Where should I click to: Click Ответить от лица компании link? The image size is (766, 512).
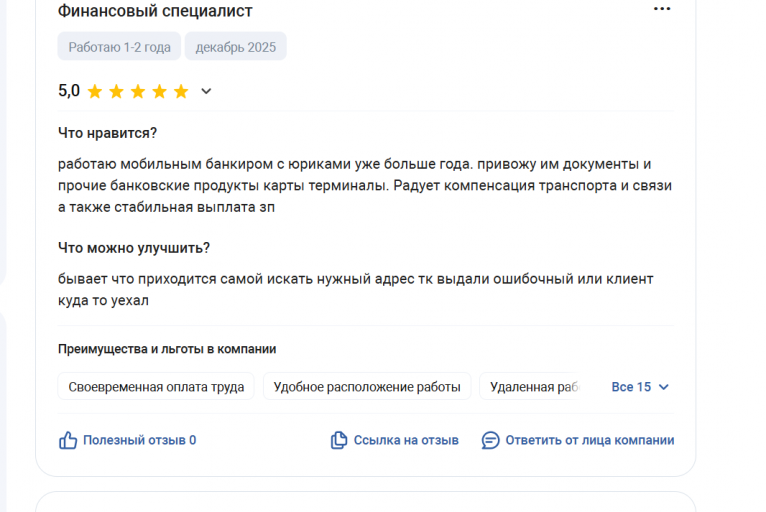[590, 440]
